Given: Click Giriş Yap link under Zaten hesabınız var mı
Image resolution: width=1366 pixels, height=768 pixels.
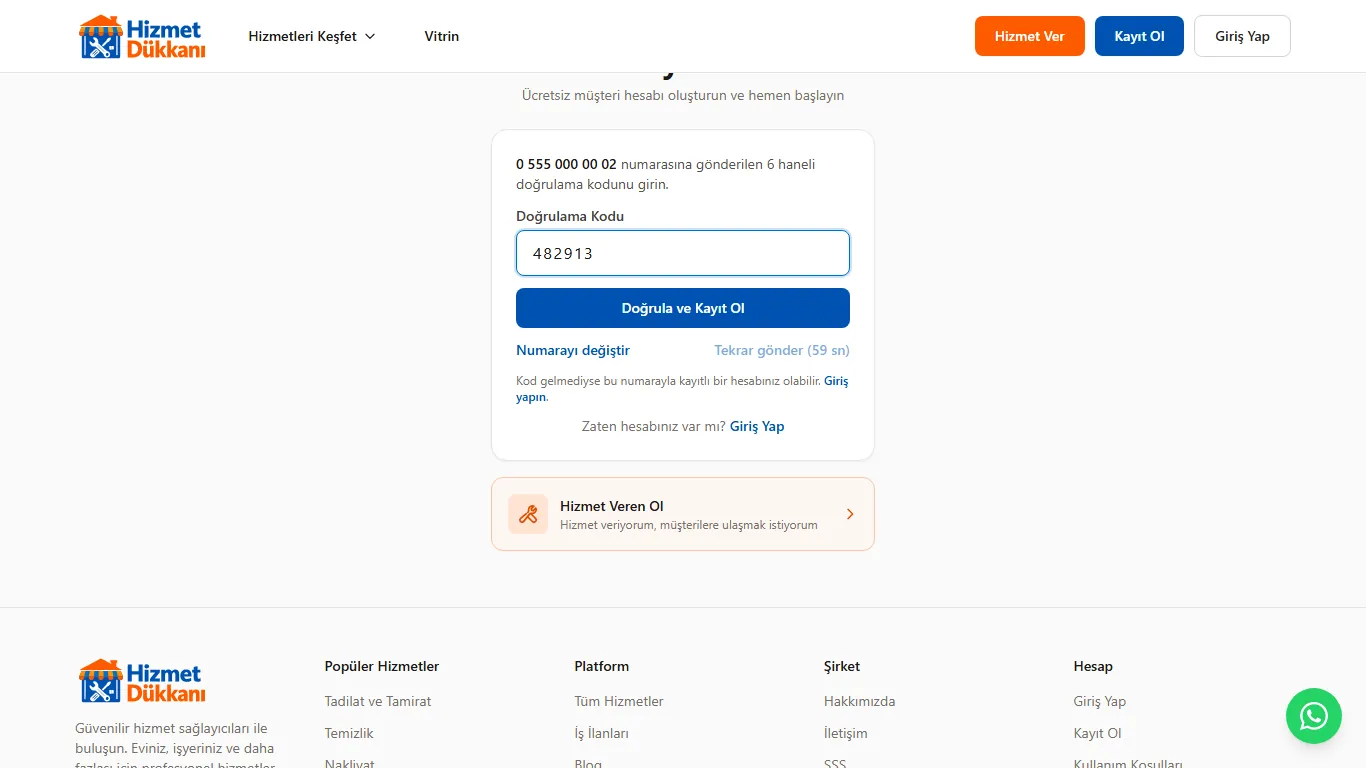Looking at the screenshot, I should coord(757,426).
